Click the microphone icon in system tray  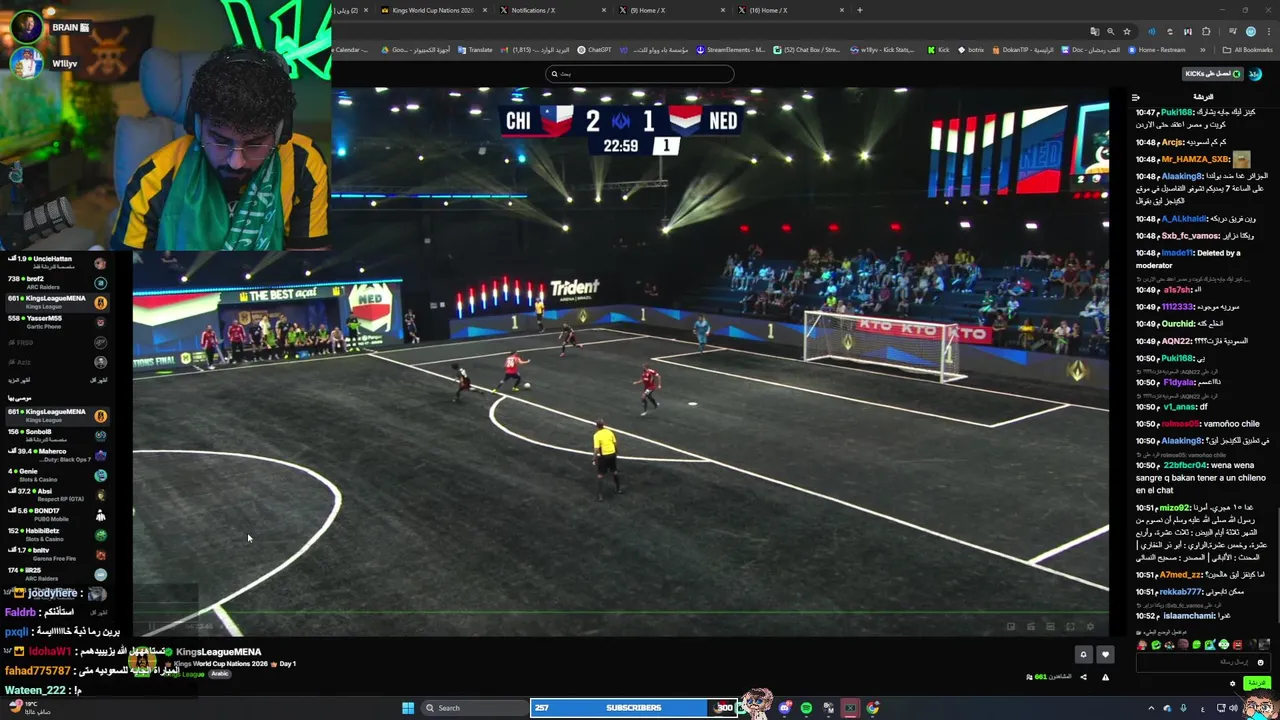(x=1183, y=708)
